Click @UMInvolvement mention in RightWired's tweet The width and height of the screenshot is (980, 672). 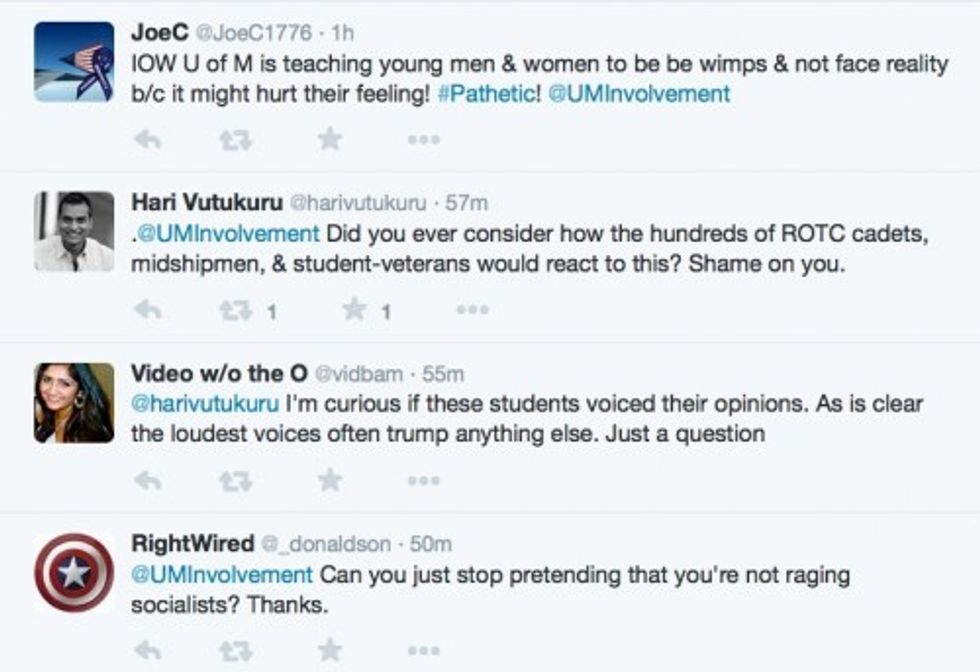[222, 575]
